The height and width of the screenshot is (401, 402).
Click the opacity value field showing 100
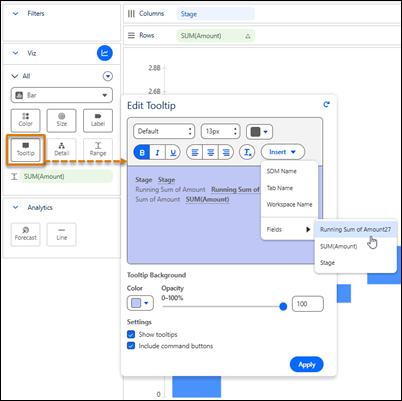308,304
